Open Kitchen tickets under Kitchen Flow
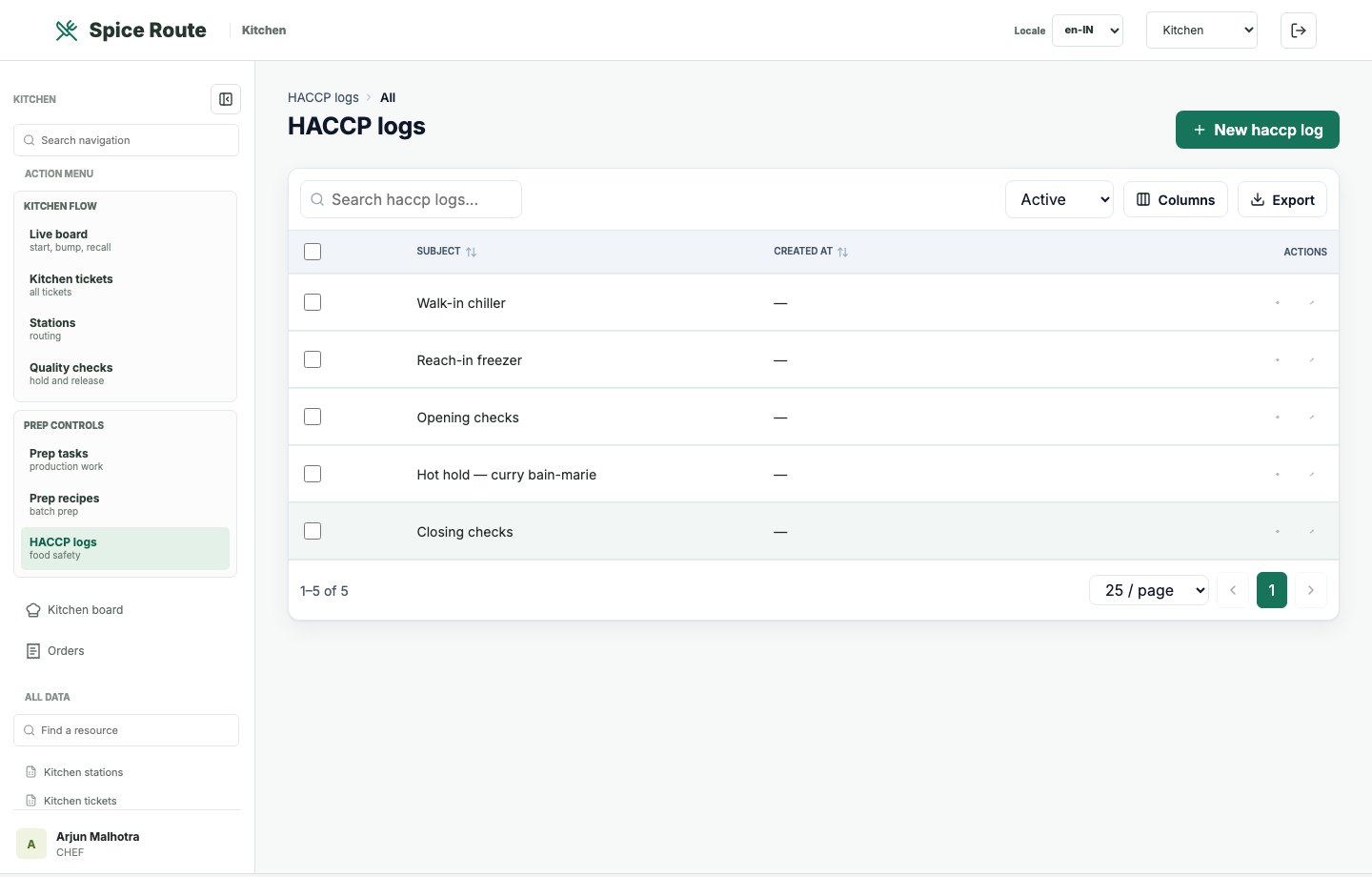1372x877 pixels. tap(125, 285)
